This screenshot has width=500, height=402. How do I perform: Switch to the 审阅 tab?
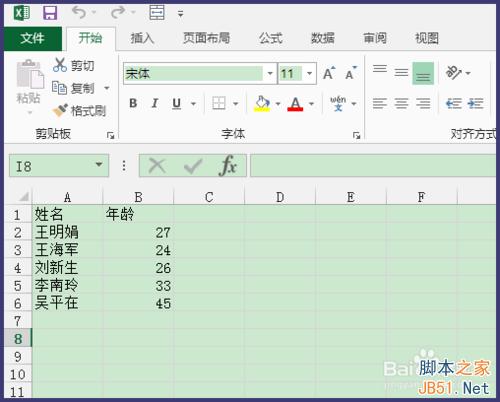pos(375,38)
